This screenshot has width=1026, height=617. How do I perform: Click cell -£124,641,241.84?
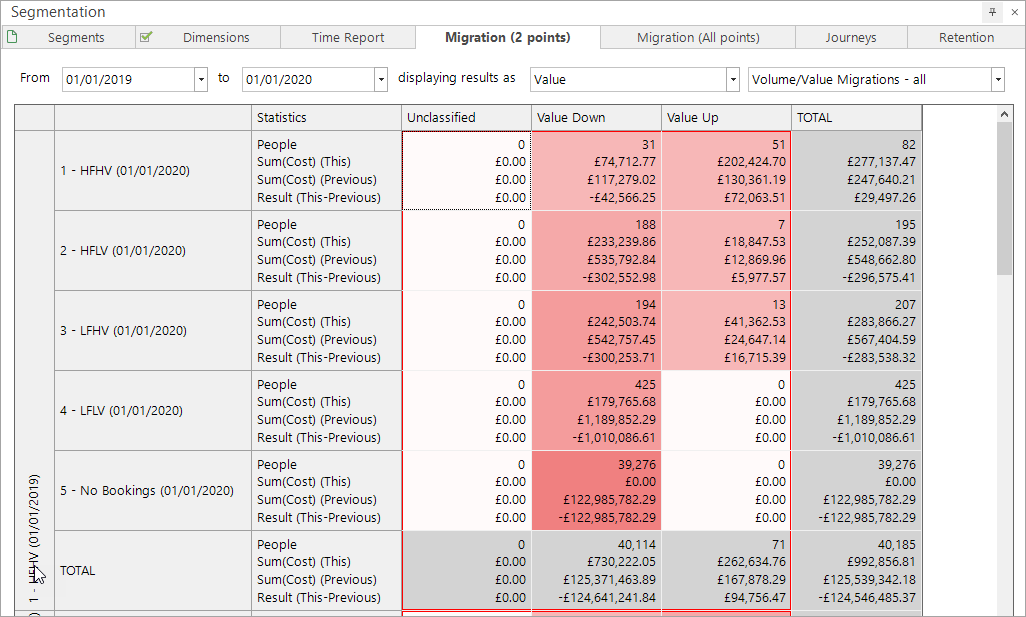tap(607, 597)
